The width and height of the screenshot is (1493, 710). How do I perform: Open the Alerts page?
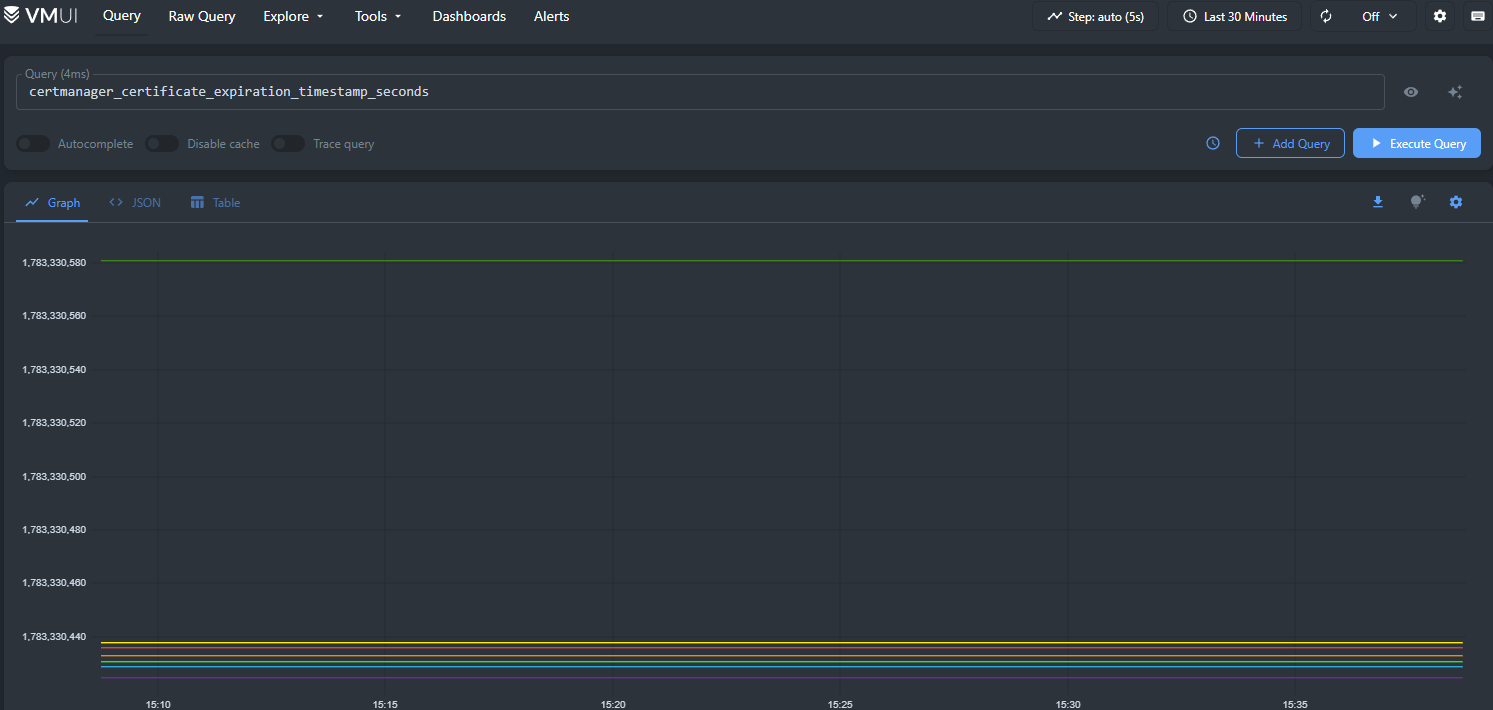552,16
